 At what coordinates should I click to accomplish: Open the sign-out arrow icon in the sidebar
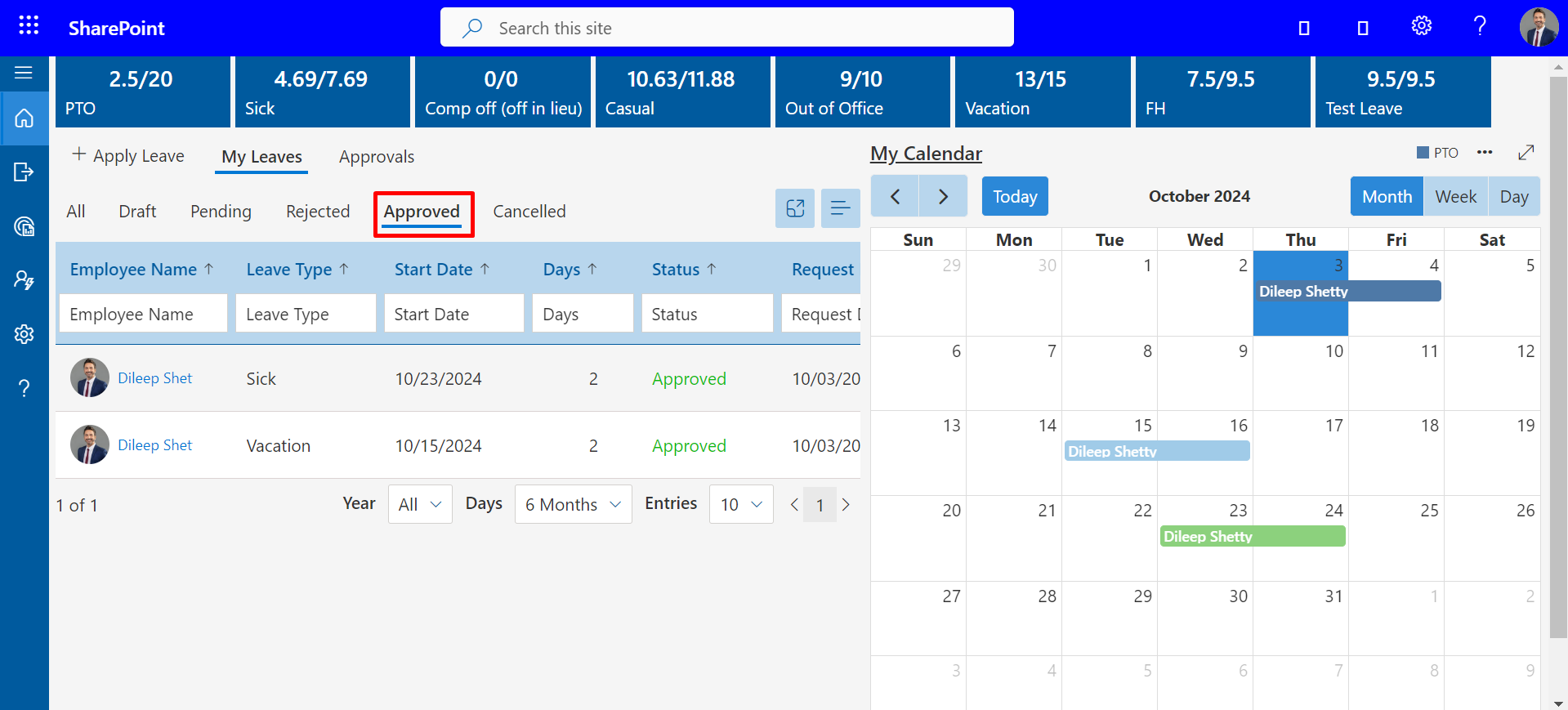[x=25, y=172]
